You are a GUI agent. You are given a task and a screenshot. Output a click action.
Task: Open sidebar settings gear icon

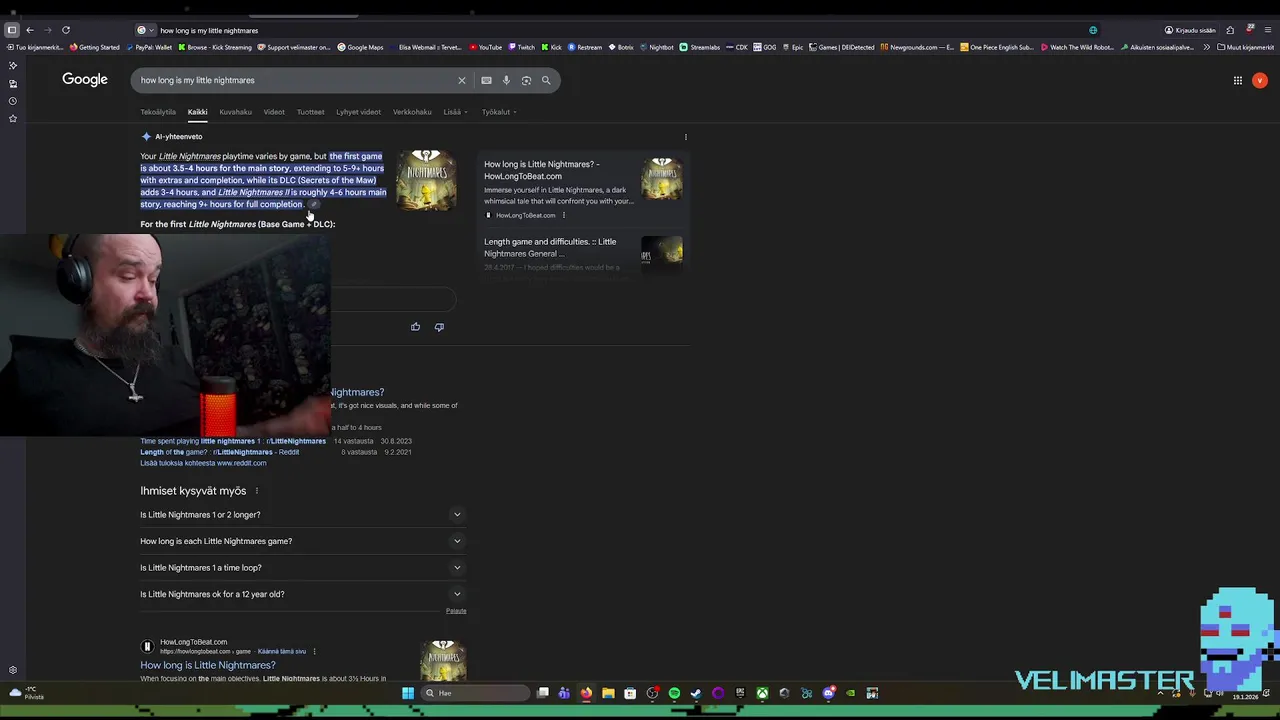13,670
